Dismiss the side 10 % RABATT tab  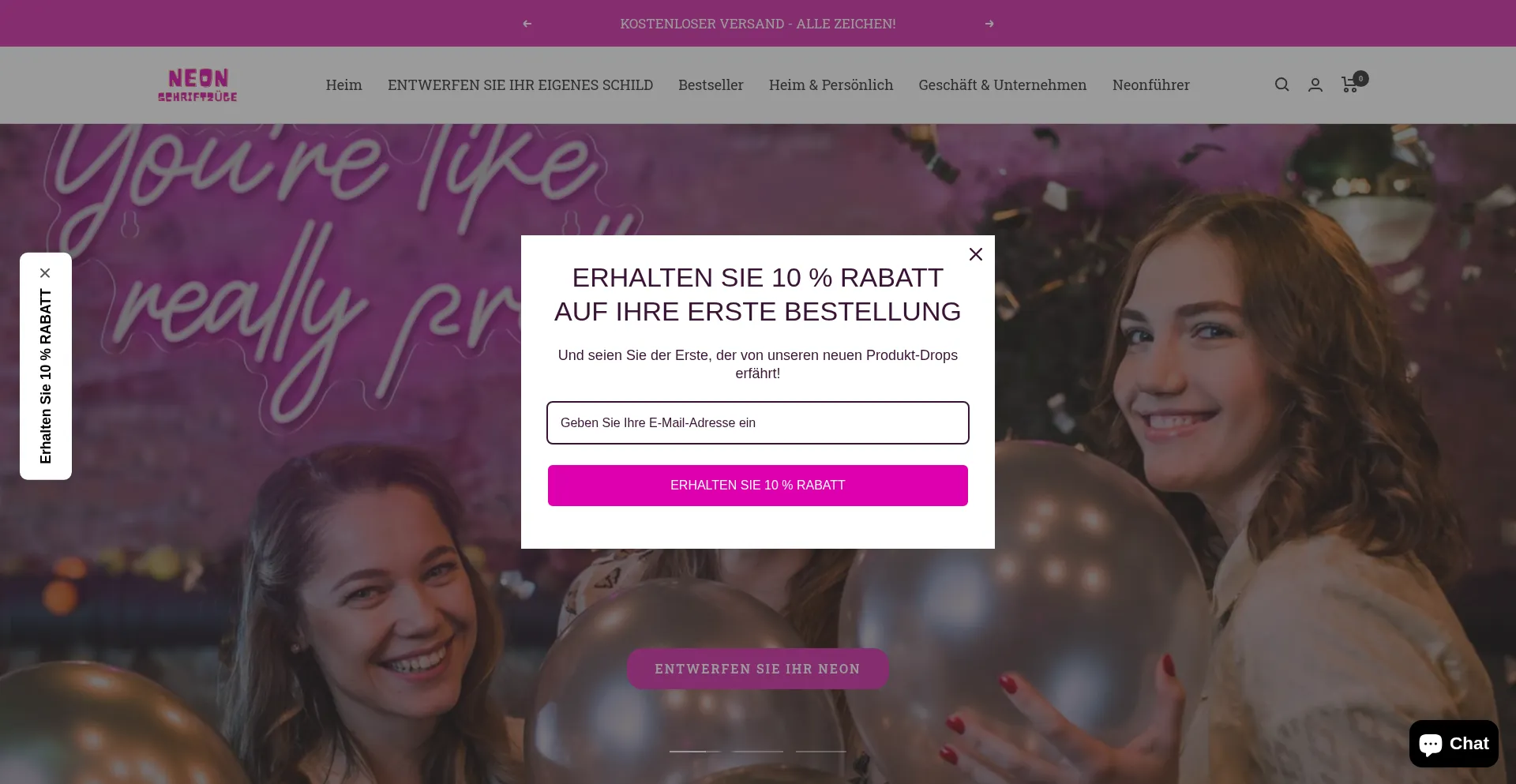(x=45, y=273)
